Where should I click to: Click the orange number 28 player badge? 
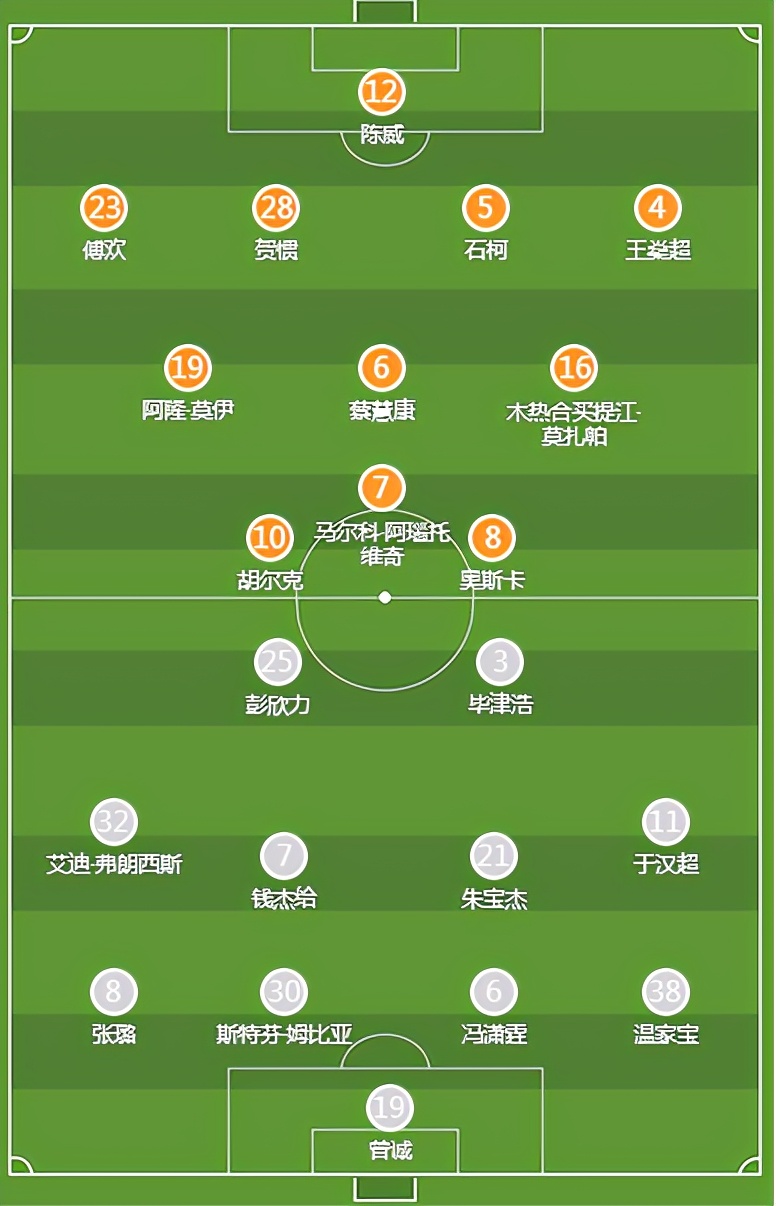coord(276,209)
